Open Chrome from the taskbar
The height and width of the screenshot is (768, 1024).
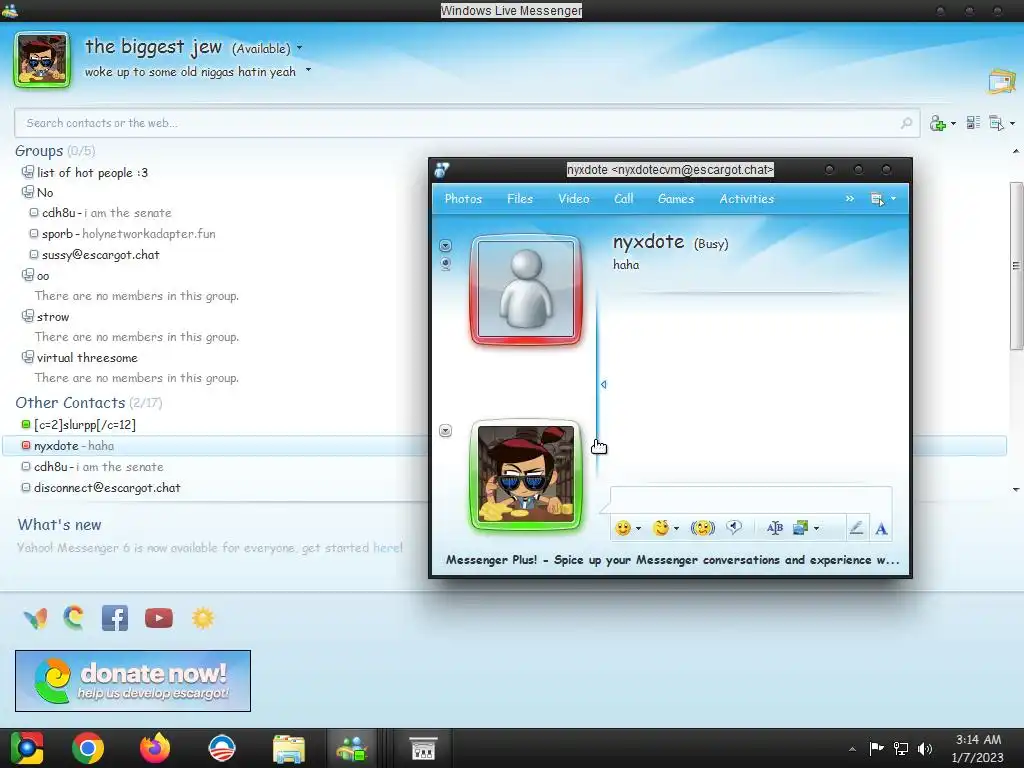click(x=88, y=748)
